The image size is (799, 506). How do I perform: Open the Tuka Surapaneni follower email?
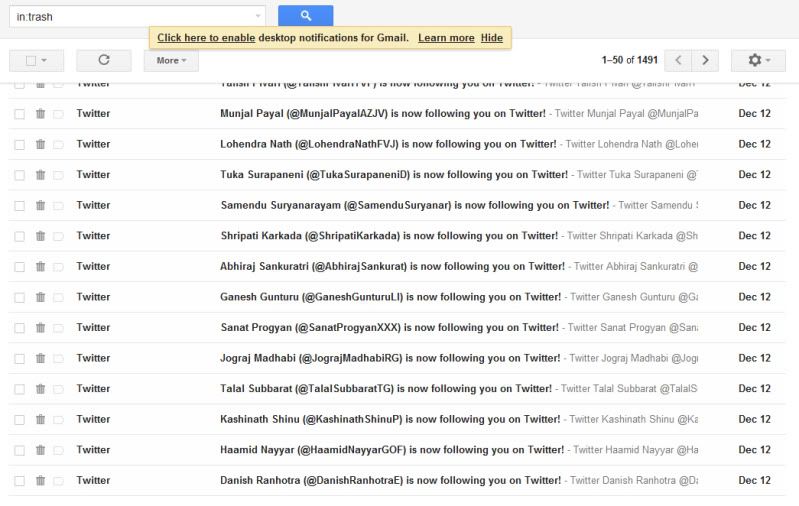click(x=394, y=175)
